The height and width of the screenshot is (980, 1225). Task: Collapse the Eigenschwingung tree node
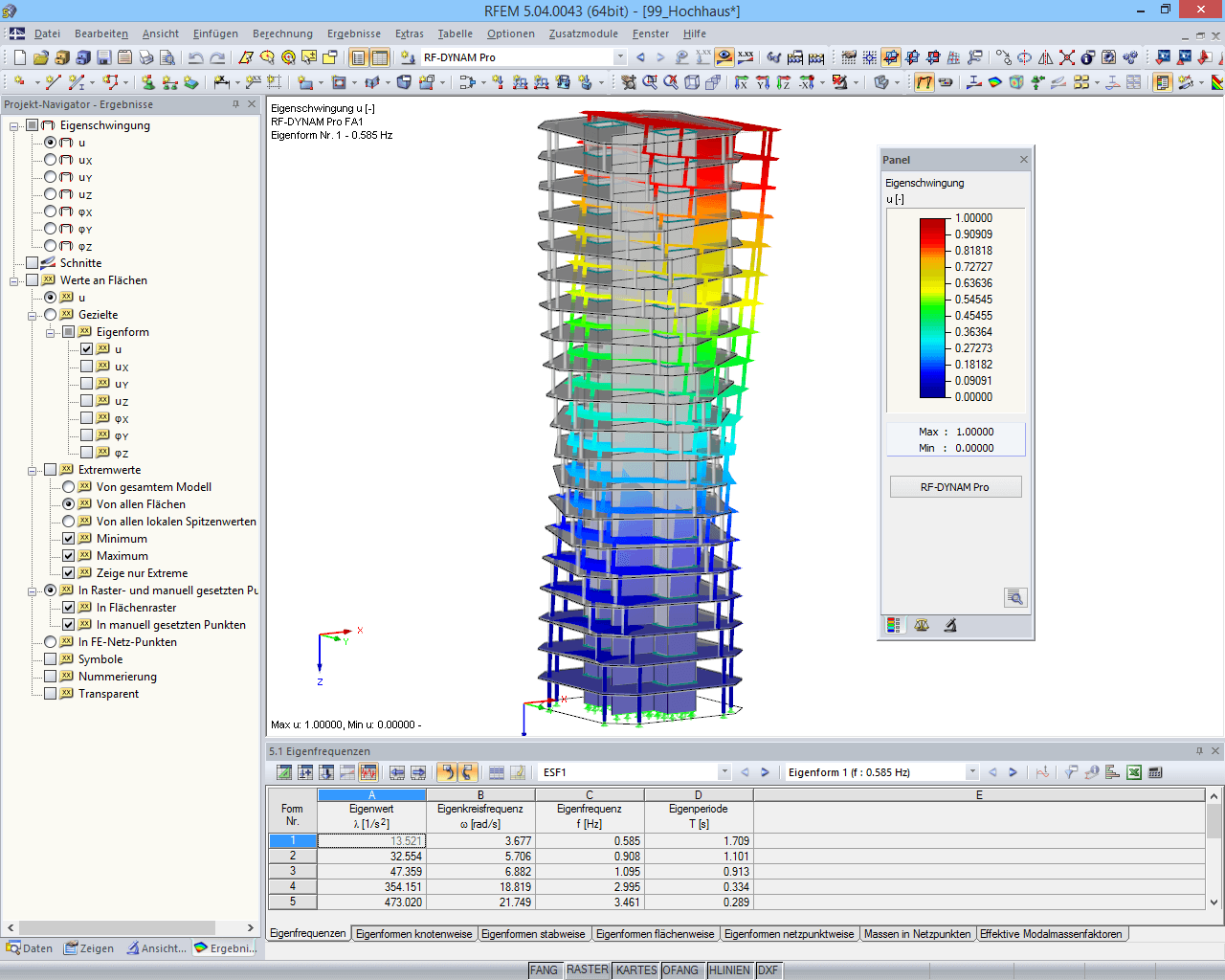[x=14, y=125]
